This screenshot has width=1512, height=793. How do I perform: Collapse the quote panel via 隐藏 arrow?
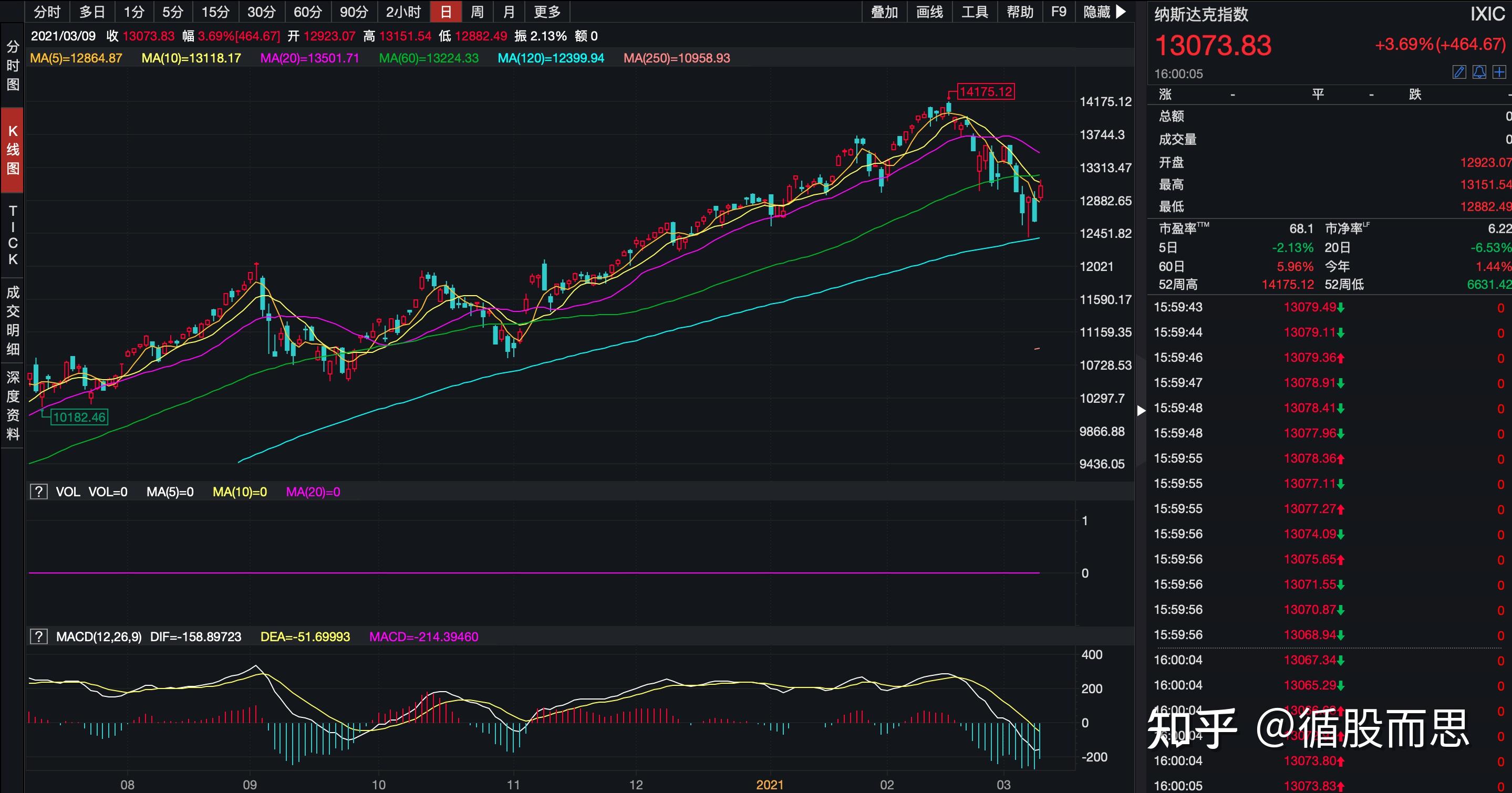[1104, 12]
